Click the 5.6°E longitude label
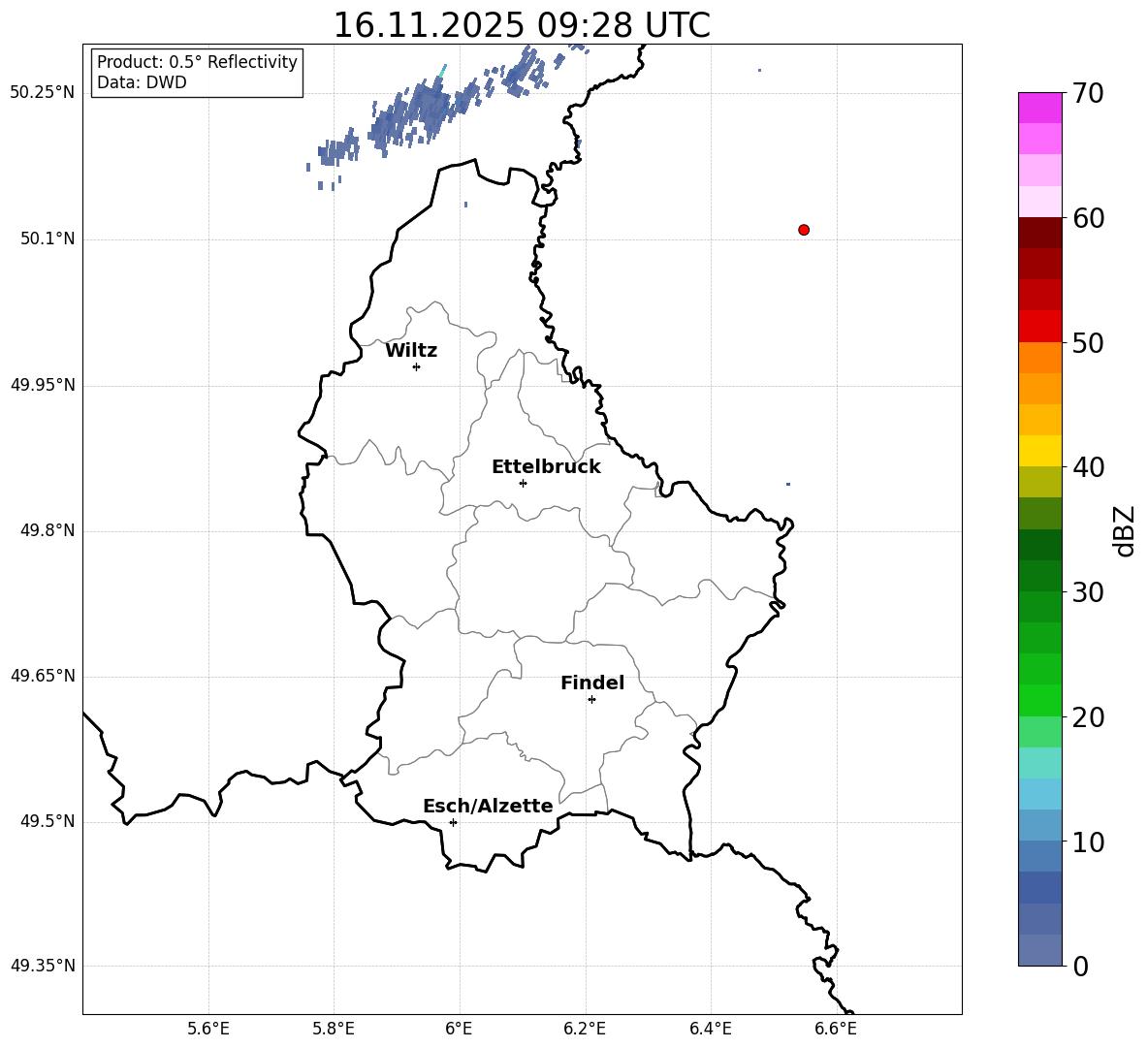 (208, 1029)
